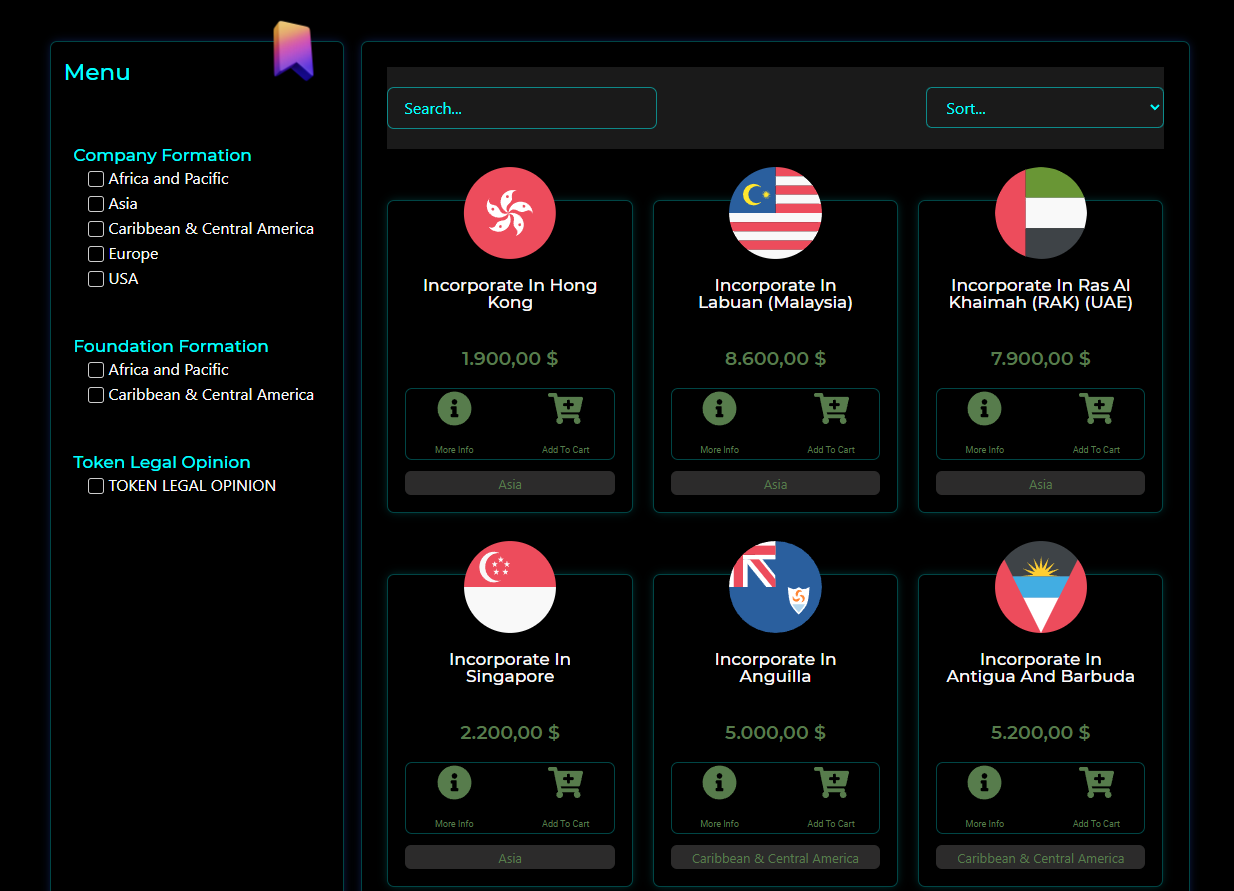
Task: Enable Asia checkbox under Company Formation
Action: pos(96,204)
